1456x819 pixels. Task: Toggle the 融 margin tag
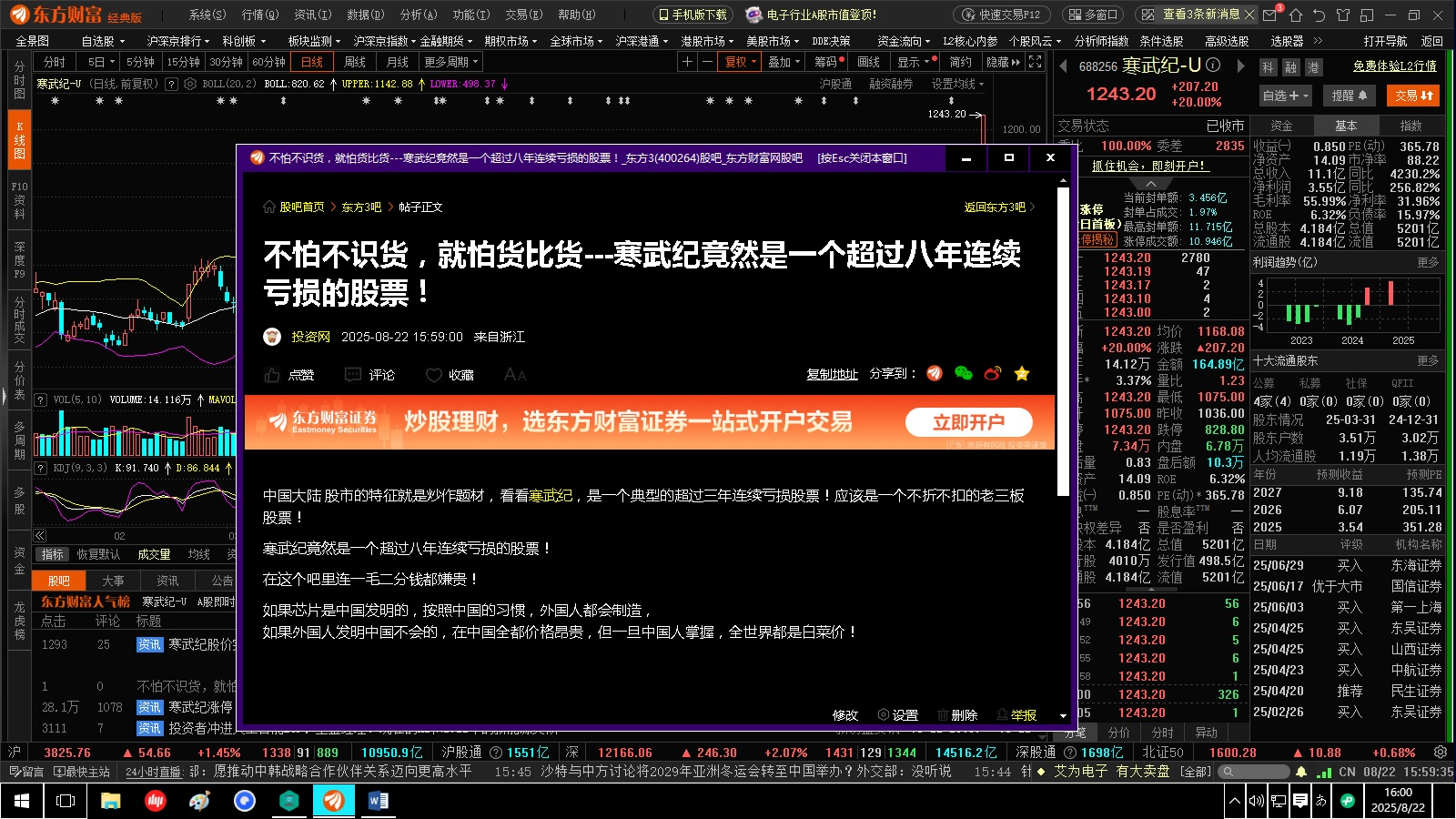[x=1290, y=67]
